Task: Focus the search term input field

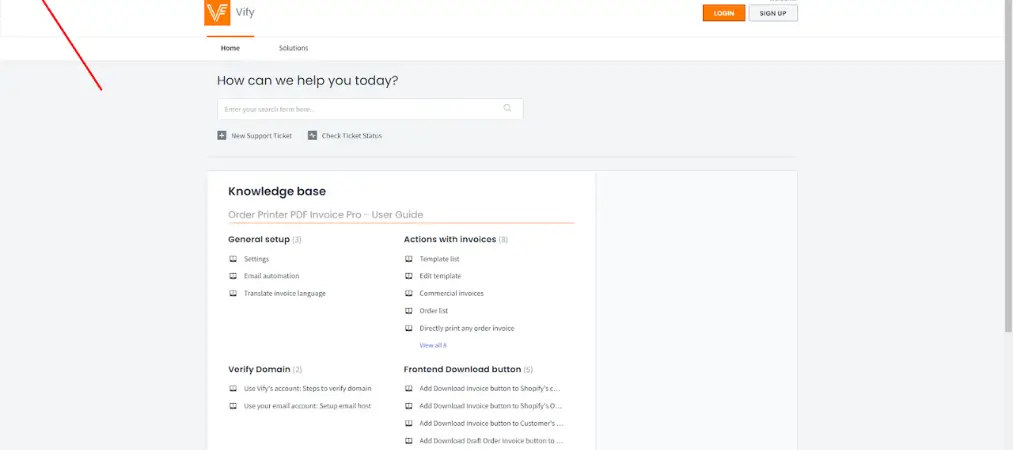Action: coord(370,109)
